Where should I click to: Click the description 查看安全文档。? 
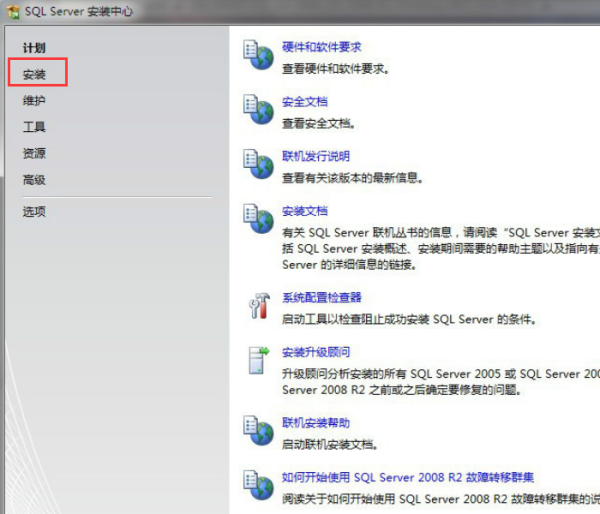[318, 123]
